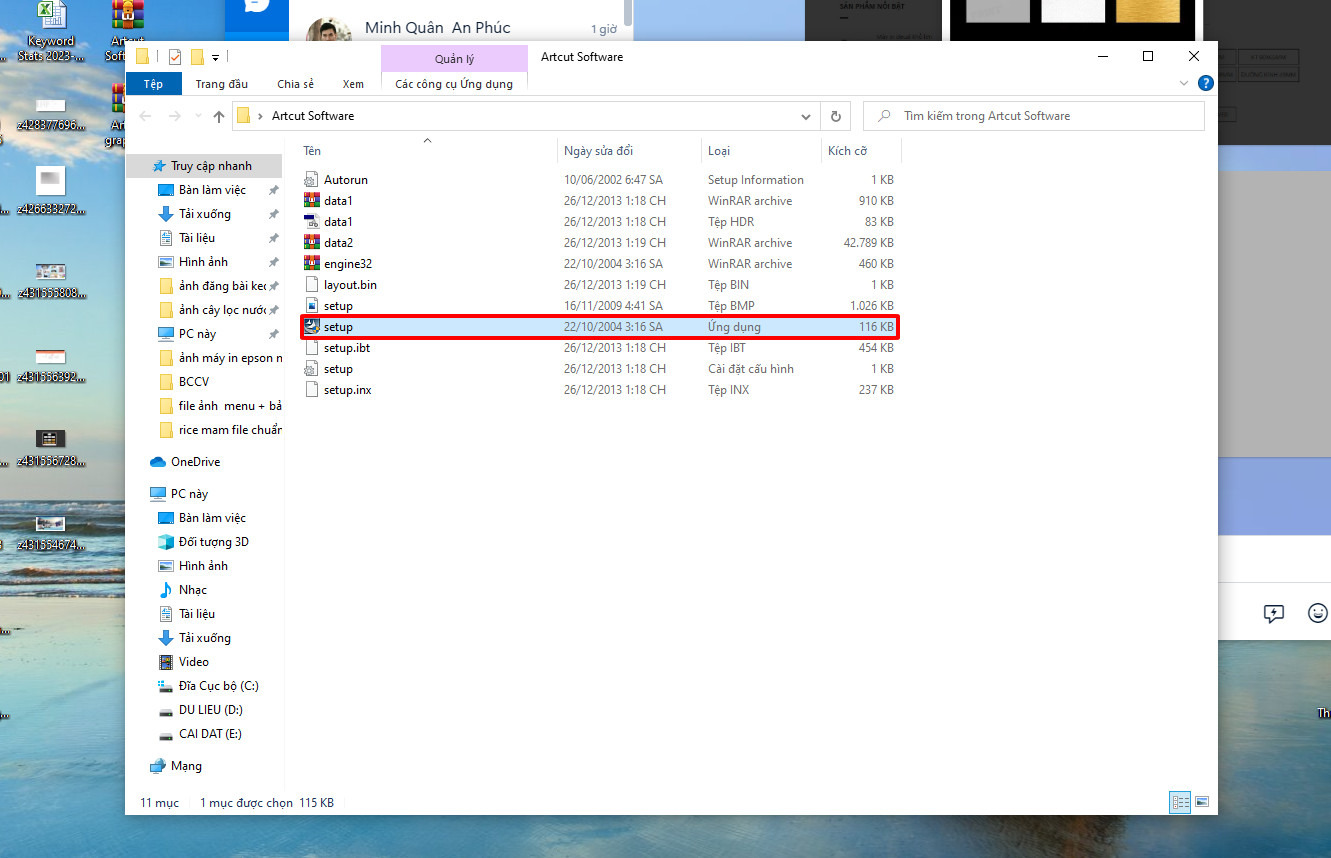Screen dimensions: 1331x858
Task: Open the Tệp file menu
Action: [x=153, y=84]
